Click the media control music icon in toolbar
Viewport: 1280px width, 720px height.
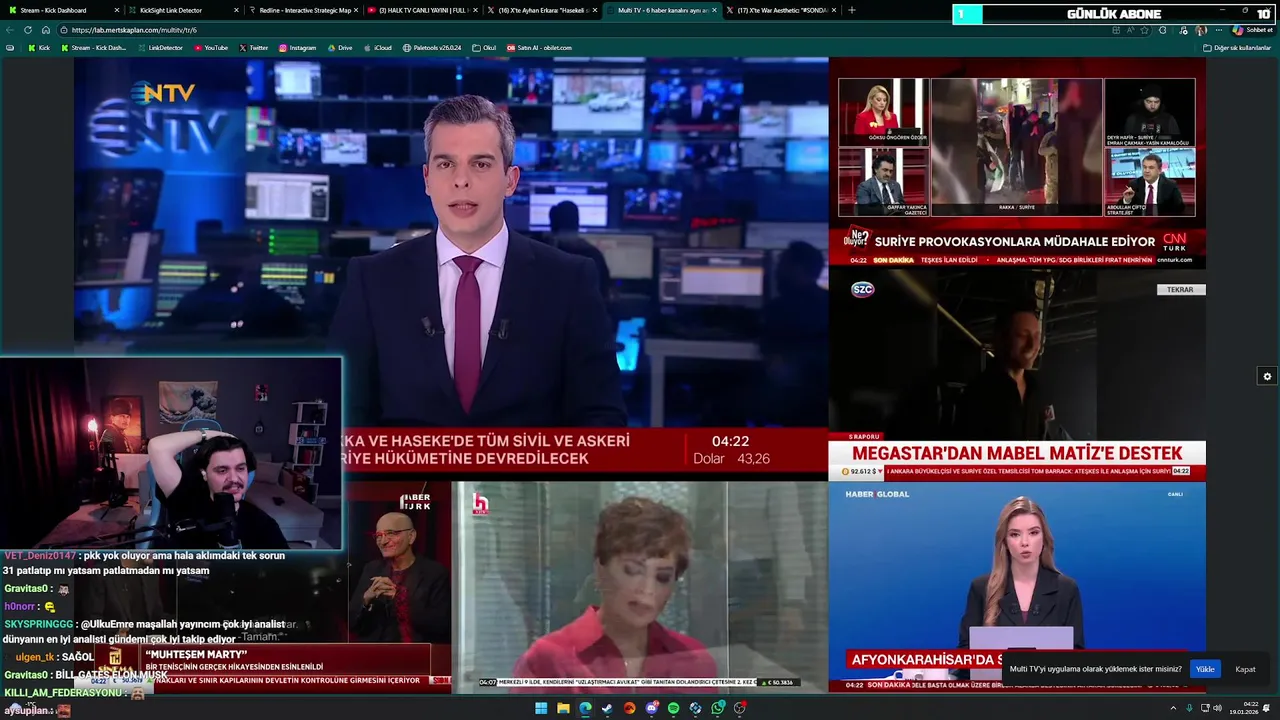1183,30
